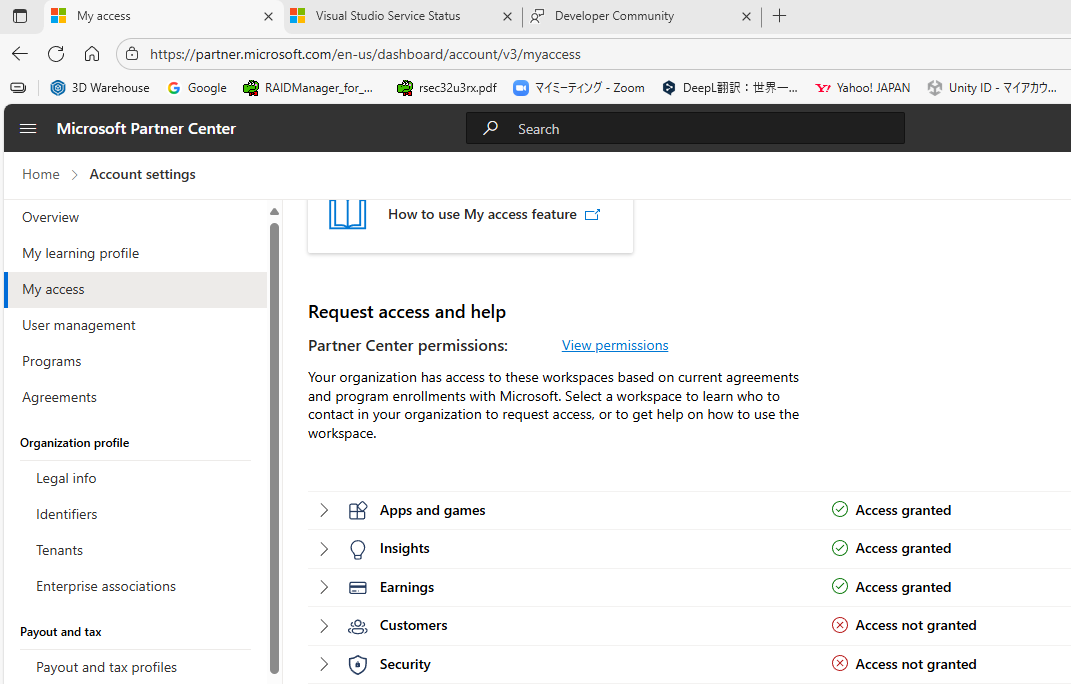Click the Apps and games workspace icon
This screenshot has width=1071, height=684.
coord(357,510)
